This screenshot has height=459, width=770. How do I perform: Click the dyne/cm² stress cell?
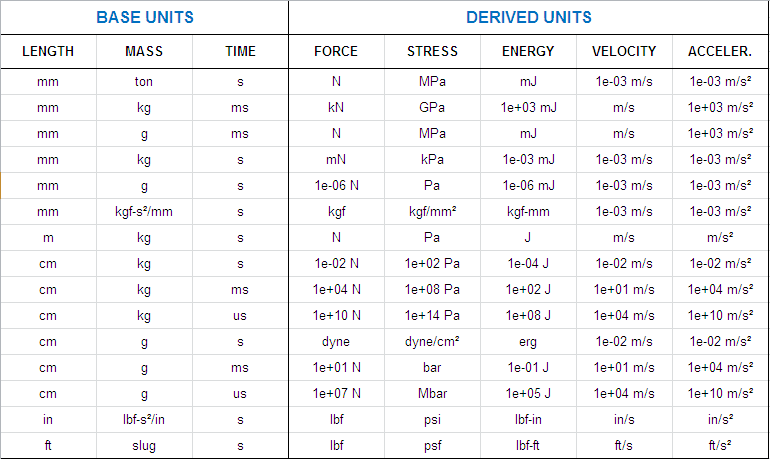pos(432,341)
